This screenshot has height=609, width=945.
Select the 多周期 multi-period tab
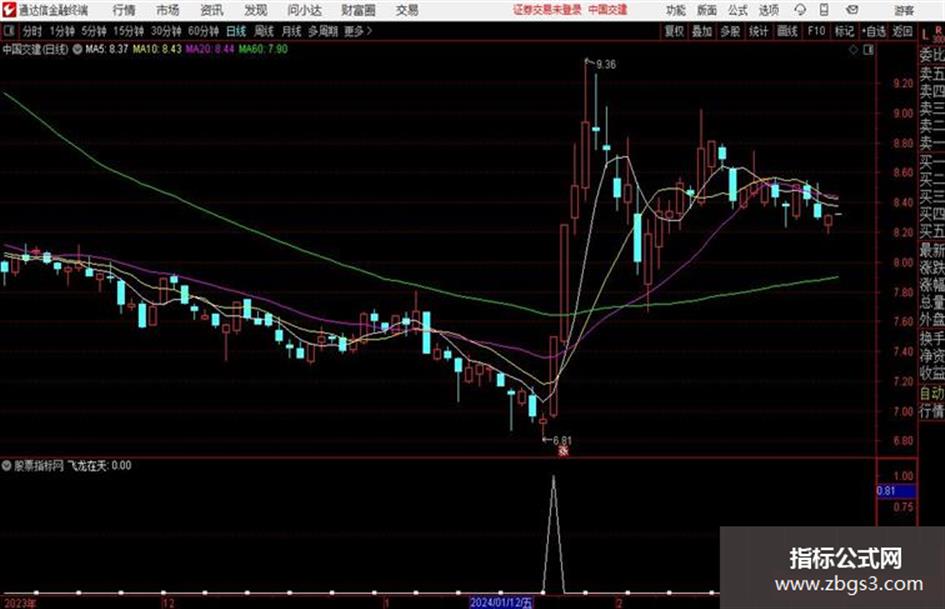click(x=323, y=31)
